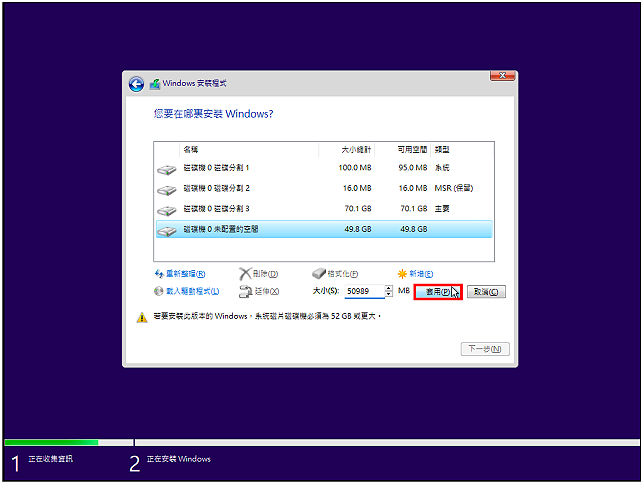Image resolution: width=641 pixels, height=482 pixels.
Task: Increase size with the spinner up arrow
Action: tap(388, 288)
